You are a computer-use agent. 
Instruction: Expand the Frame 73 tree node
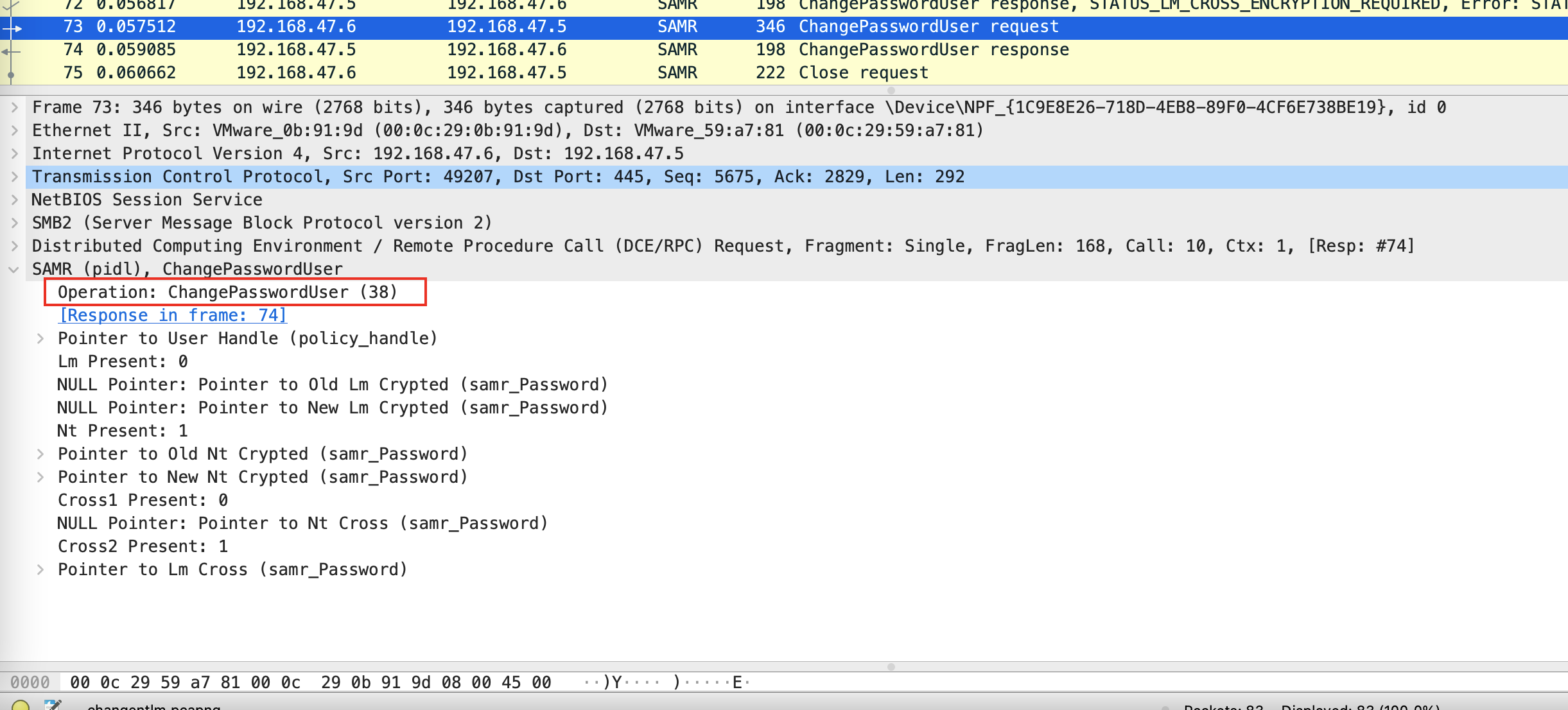pyautogui.click(x=14, y=107)
